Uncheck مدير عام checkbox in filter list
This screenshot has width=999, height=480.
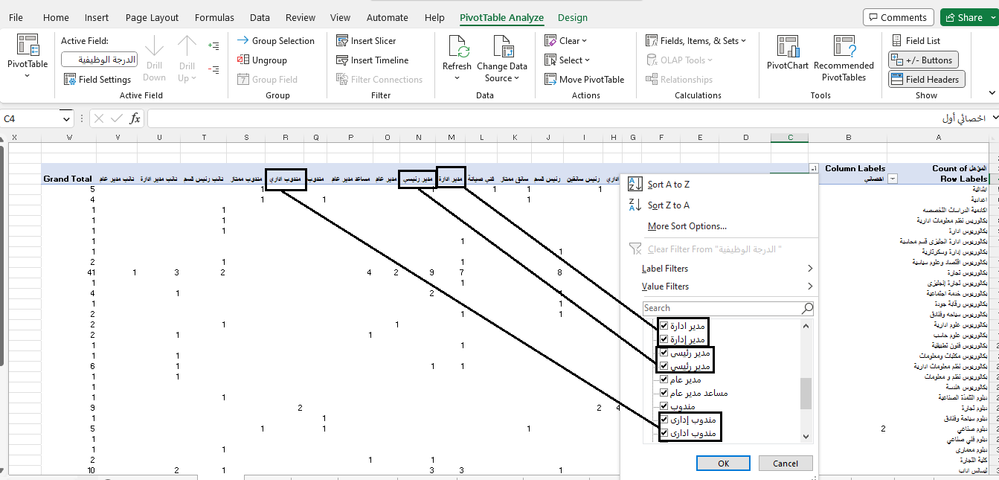[665, 380]
